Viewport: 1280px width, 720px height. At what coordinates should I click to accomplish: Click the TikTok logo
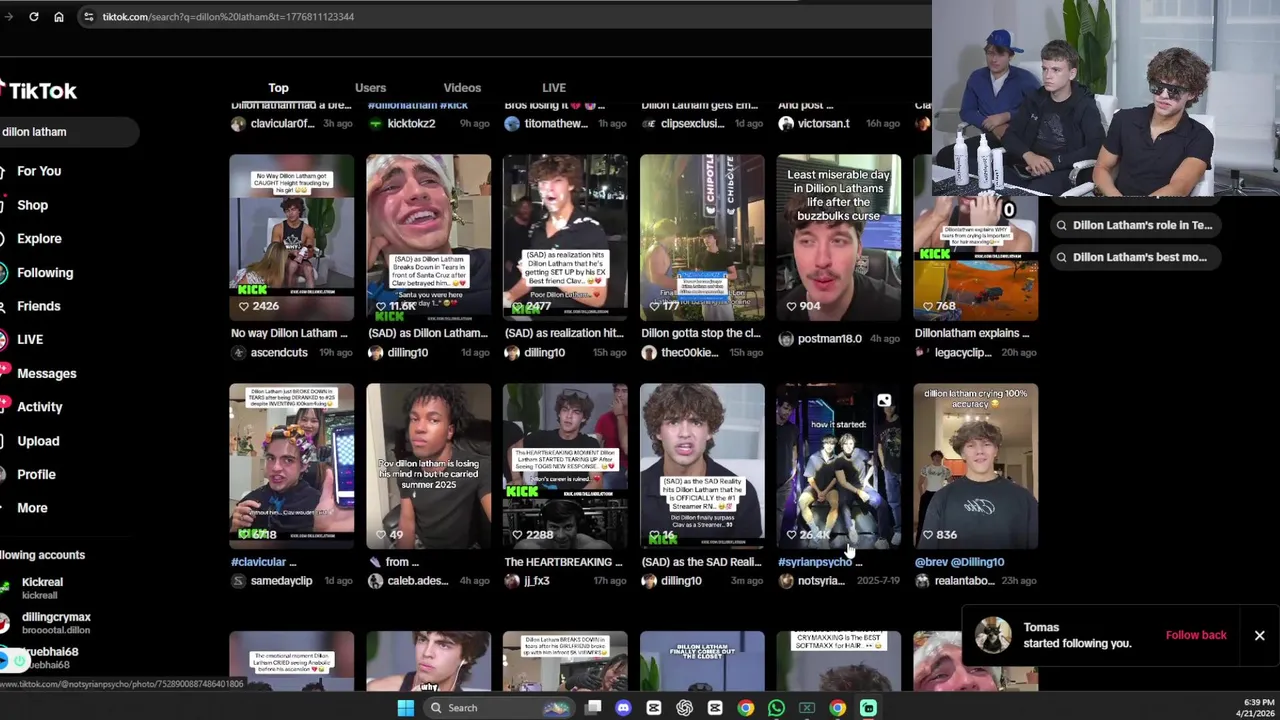pos(40,91)
